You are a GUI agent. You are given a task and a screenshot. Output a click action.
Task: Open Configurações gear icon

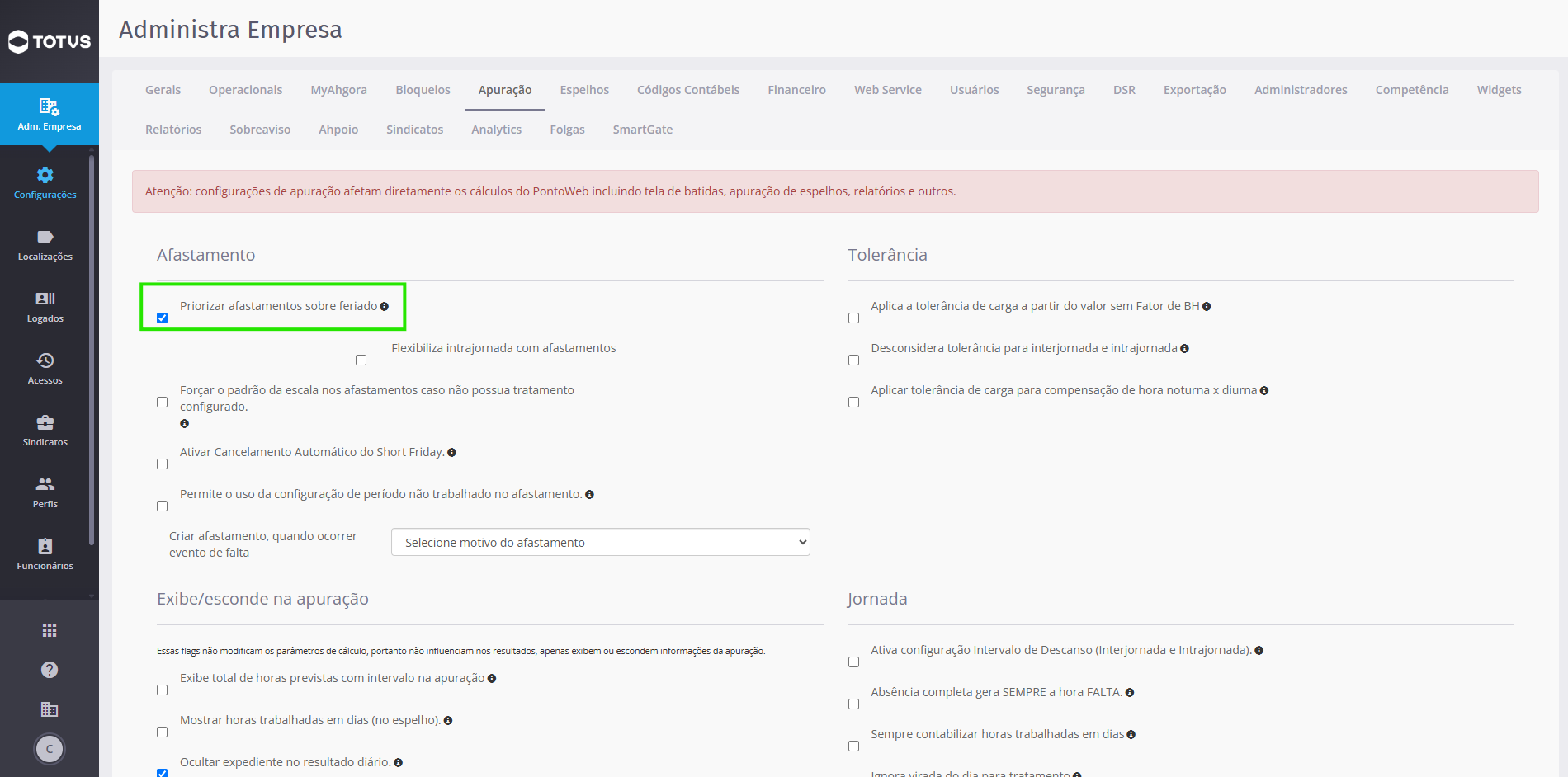[45, 175]
